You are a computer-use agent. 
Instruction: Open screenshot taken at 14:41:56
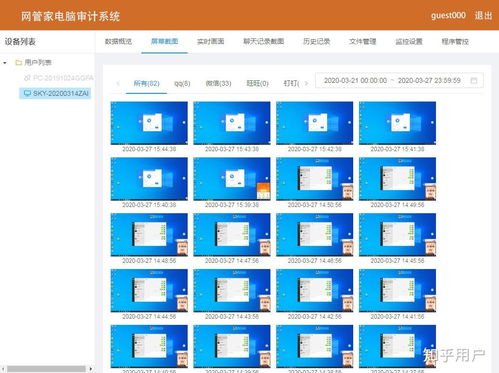click(x=397, y=291)
